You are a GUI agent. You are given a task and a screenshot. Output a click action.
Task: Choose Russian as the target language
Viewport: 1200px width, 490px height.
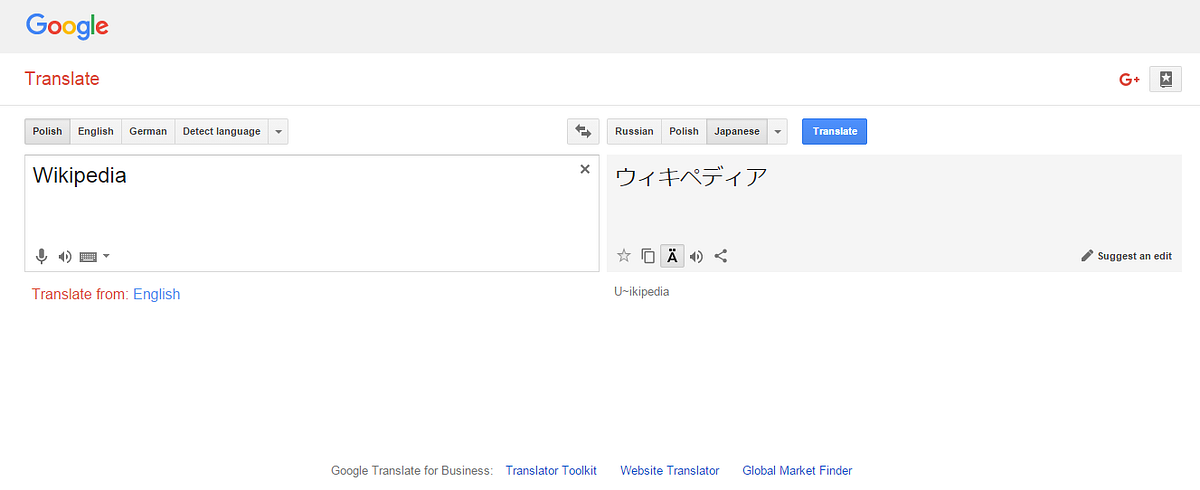point(634,131)
